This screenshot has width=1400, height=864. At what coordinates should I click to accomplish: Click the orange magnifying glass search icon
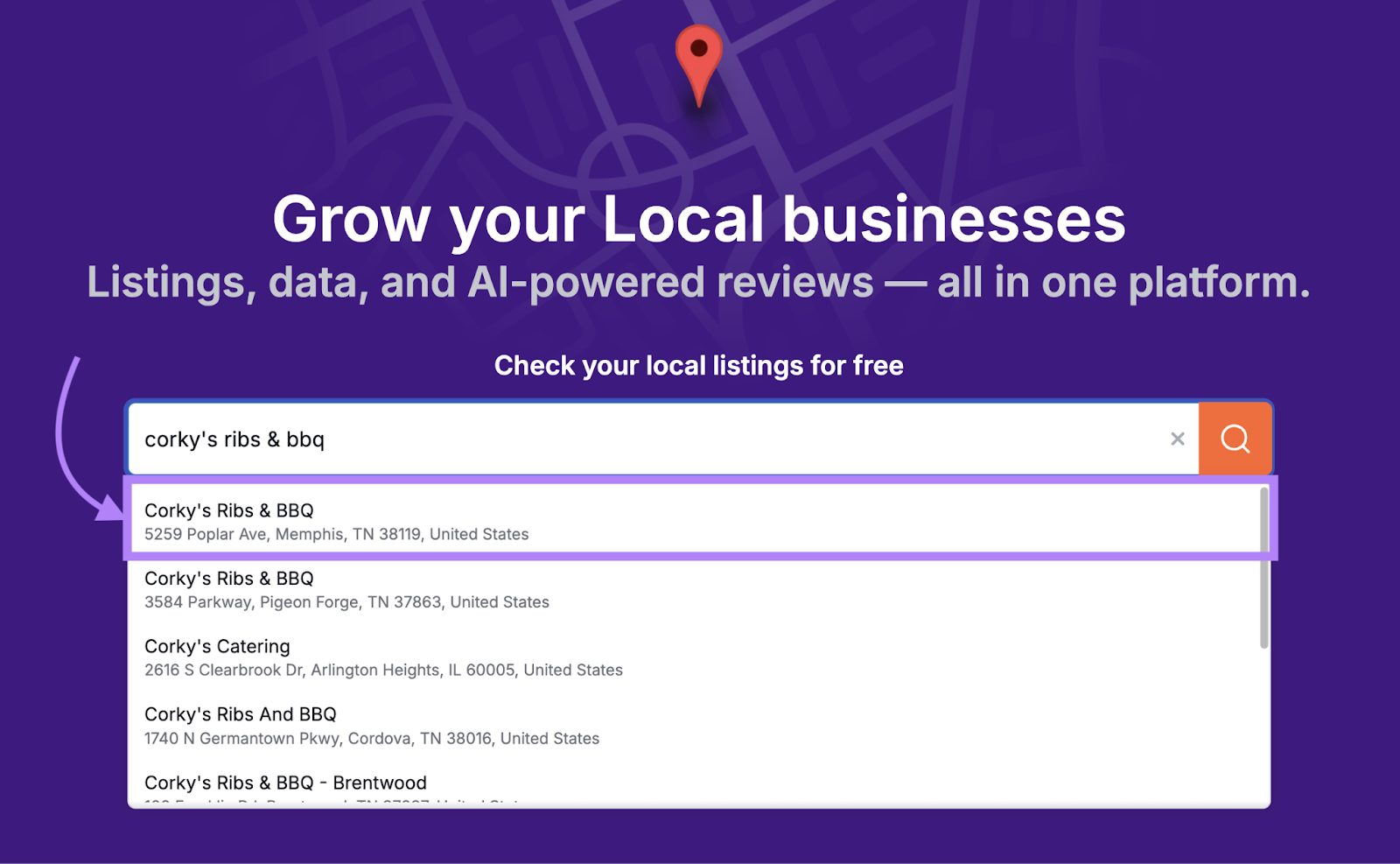coord(1234,439)
